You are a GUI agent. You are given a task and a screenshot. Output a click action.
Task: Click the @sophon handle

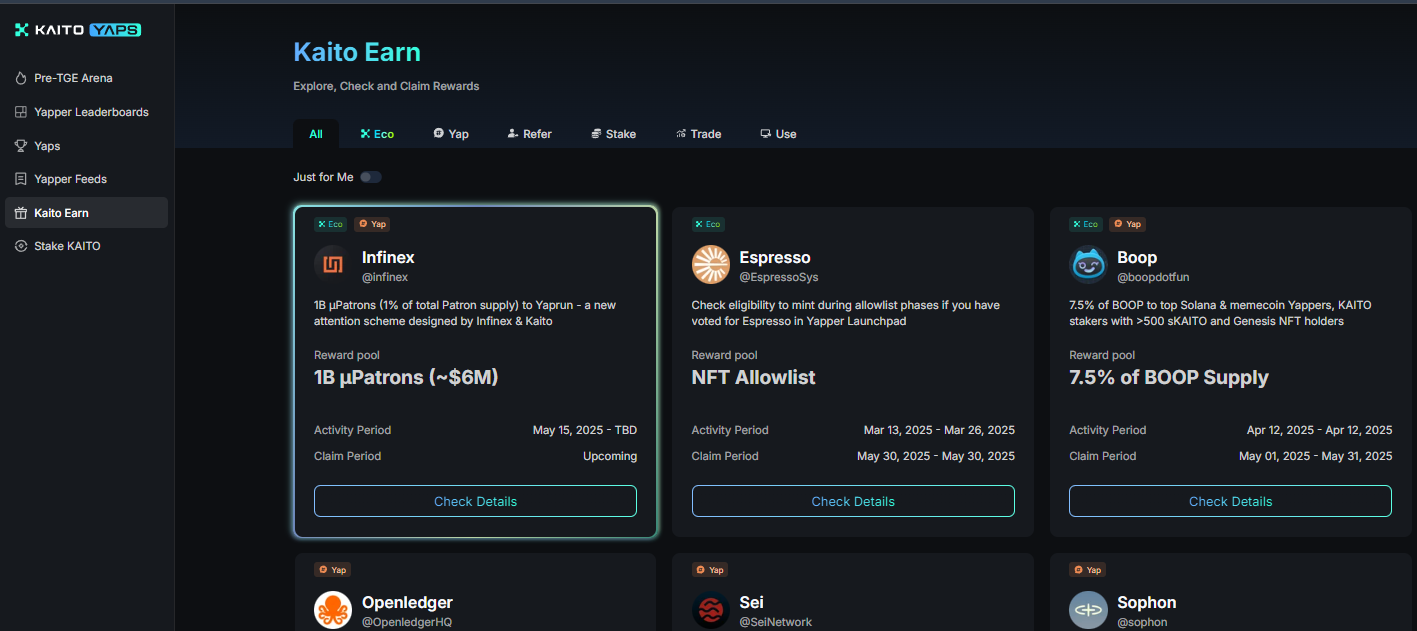1142,622
